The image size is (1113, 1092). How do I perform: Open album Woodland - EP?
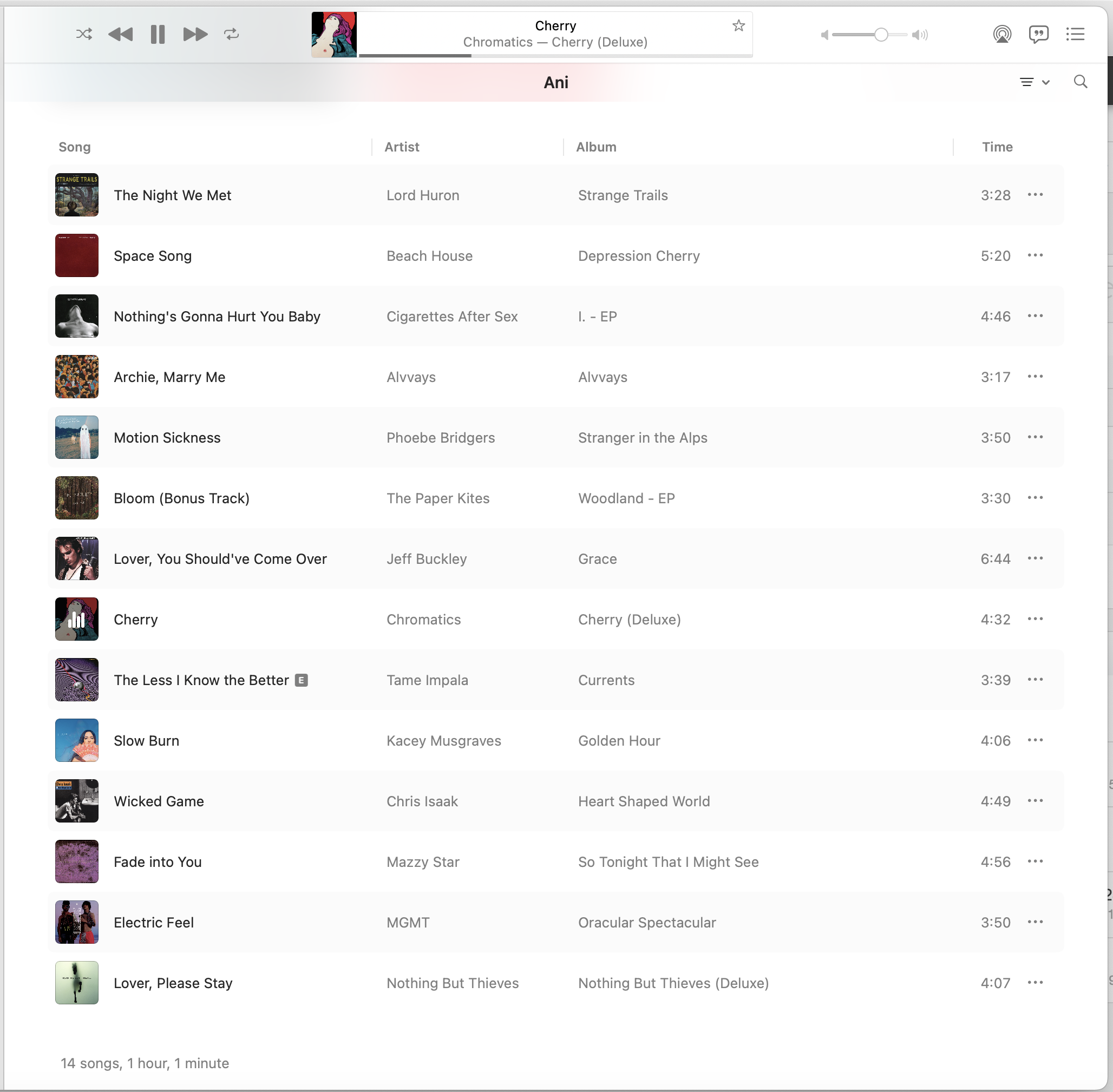pyautogui.click(x=626, y=498)
